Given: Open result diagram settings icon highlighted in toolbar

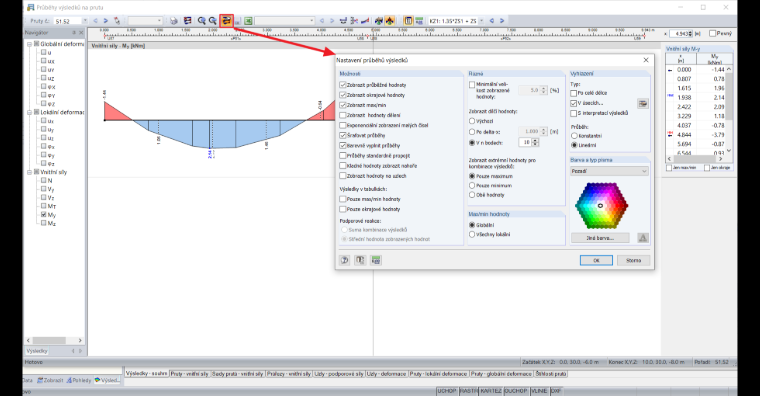Looking at the screenshot, I should click(x=226, y=21).
